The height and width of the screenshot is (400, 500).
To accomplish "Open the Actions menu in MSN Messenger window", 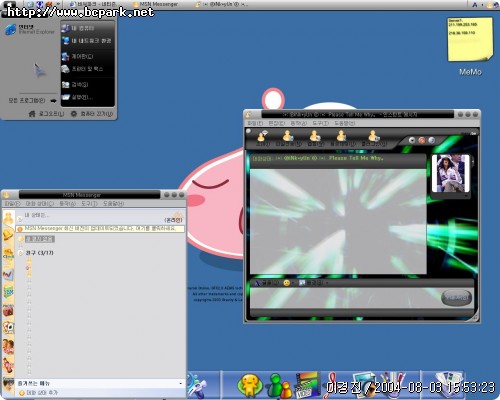I will [x=68, y=203].
